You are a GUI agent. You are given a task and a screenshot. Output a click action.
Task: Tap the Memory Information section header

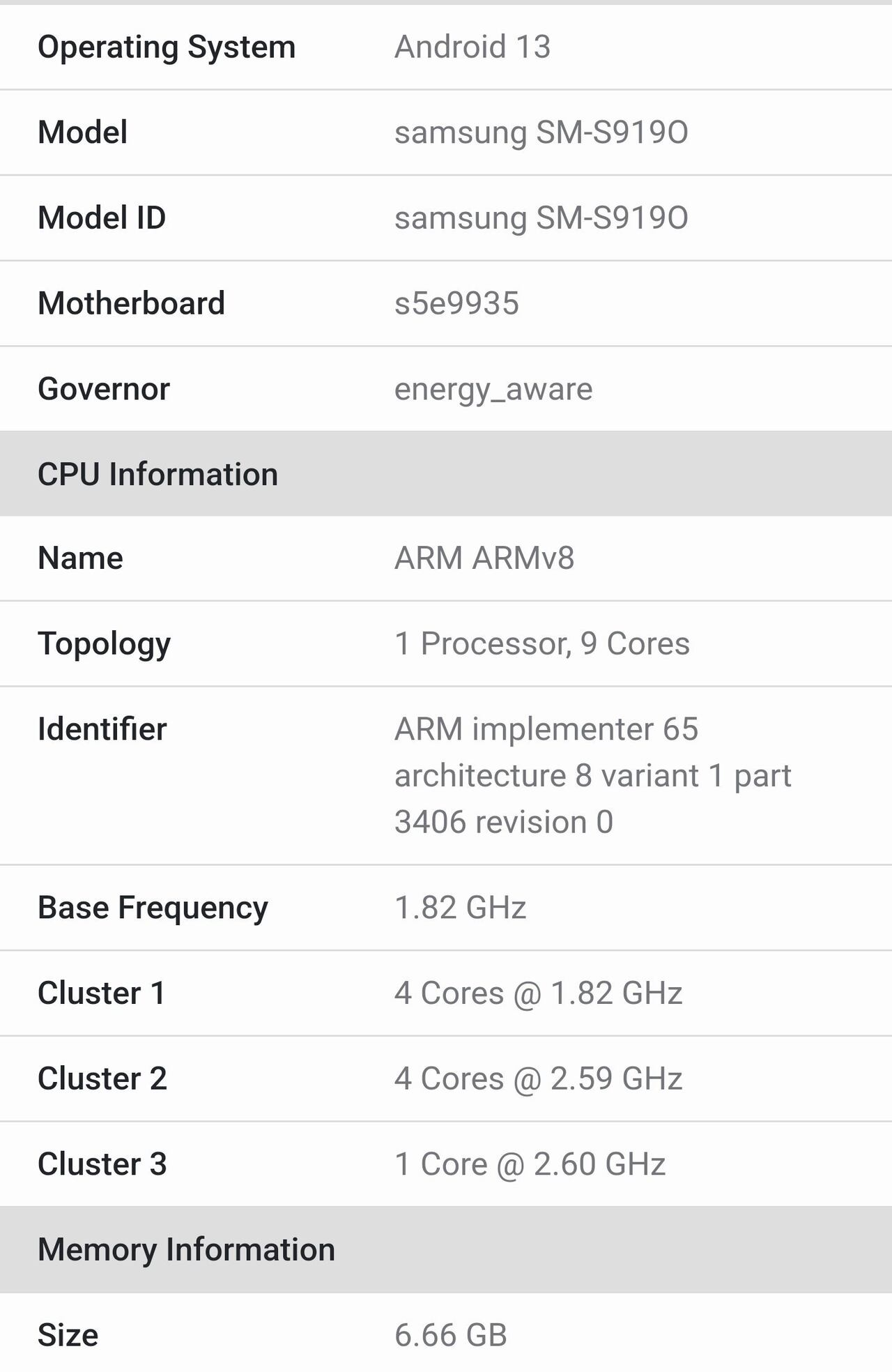[186, 1249]
